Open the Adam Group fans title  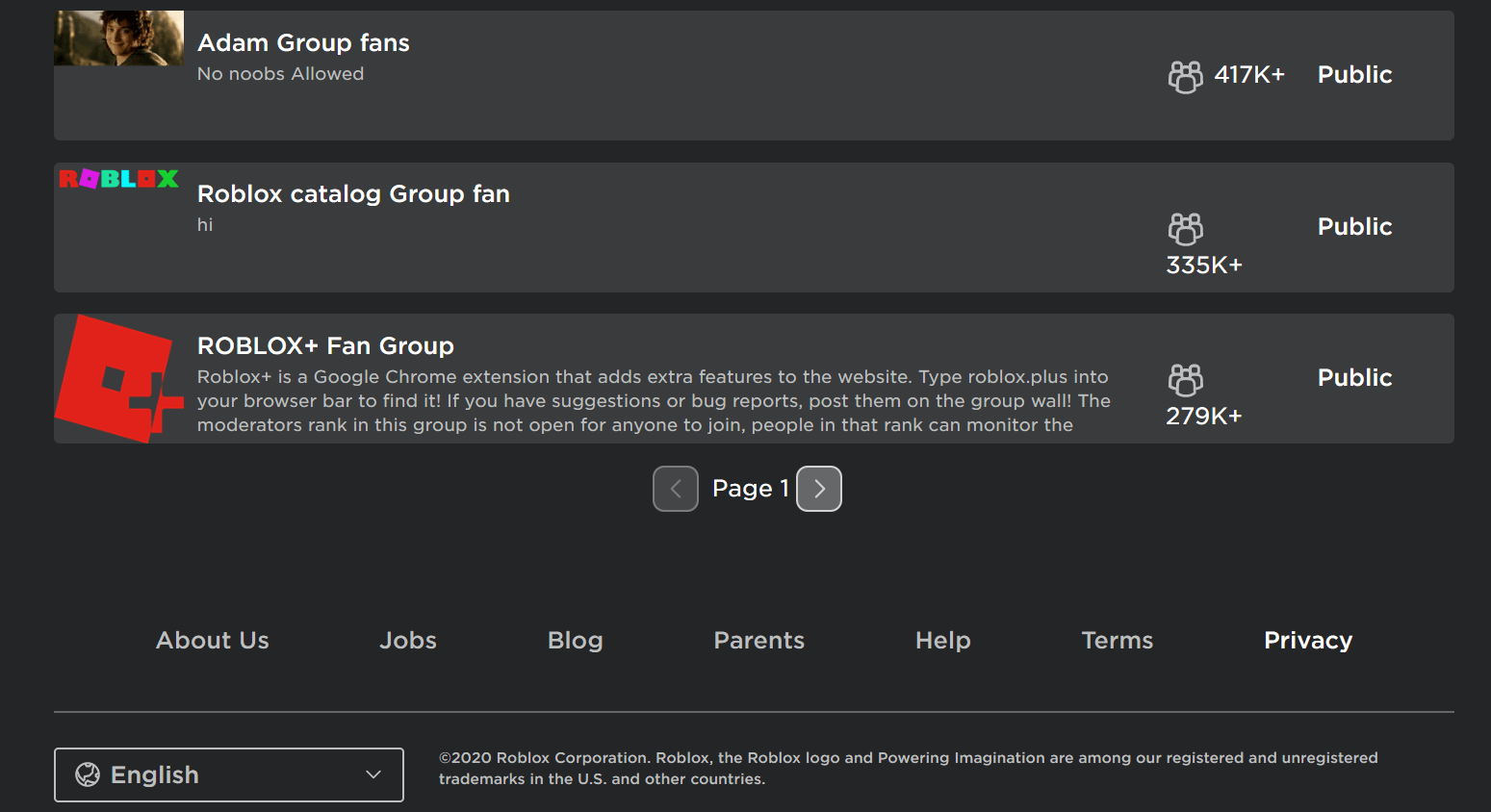coord(303,42)
